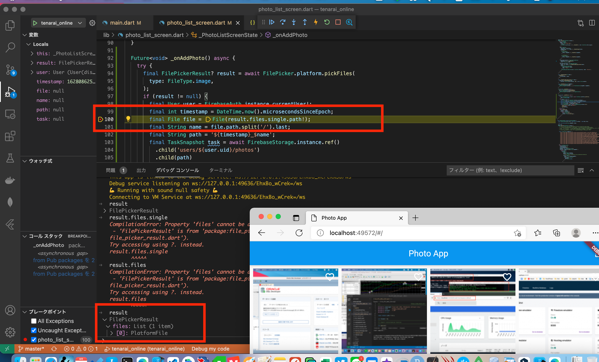Screen dimensions: 599x362
Task: Click master branch in status bar
Action: (31, 349)
